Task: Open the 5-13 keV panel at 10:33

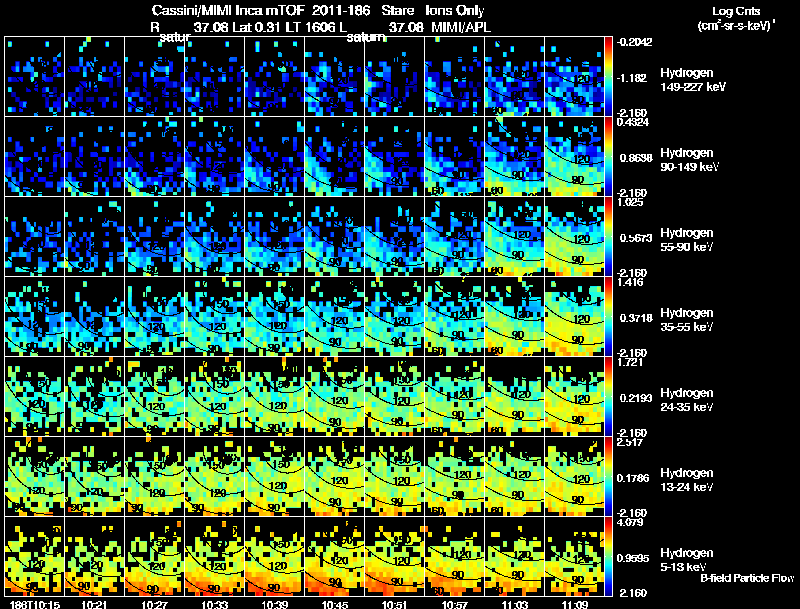Action: click(x=215, y=556)
